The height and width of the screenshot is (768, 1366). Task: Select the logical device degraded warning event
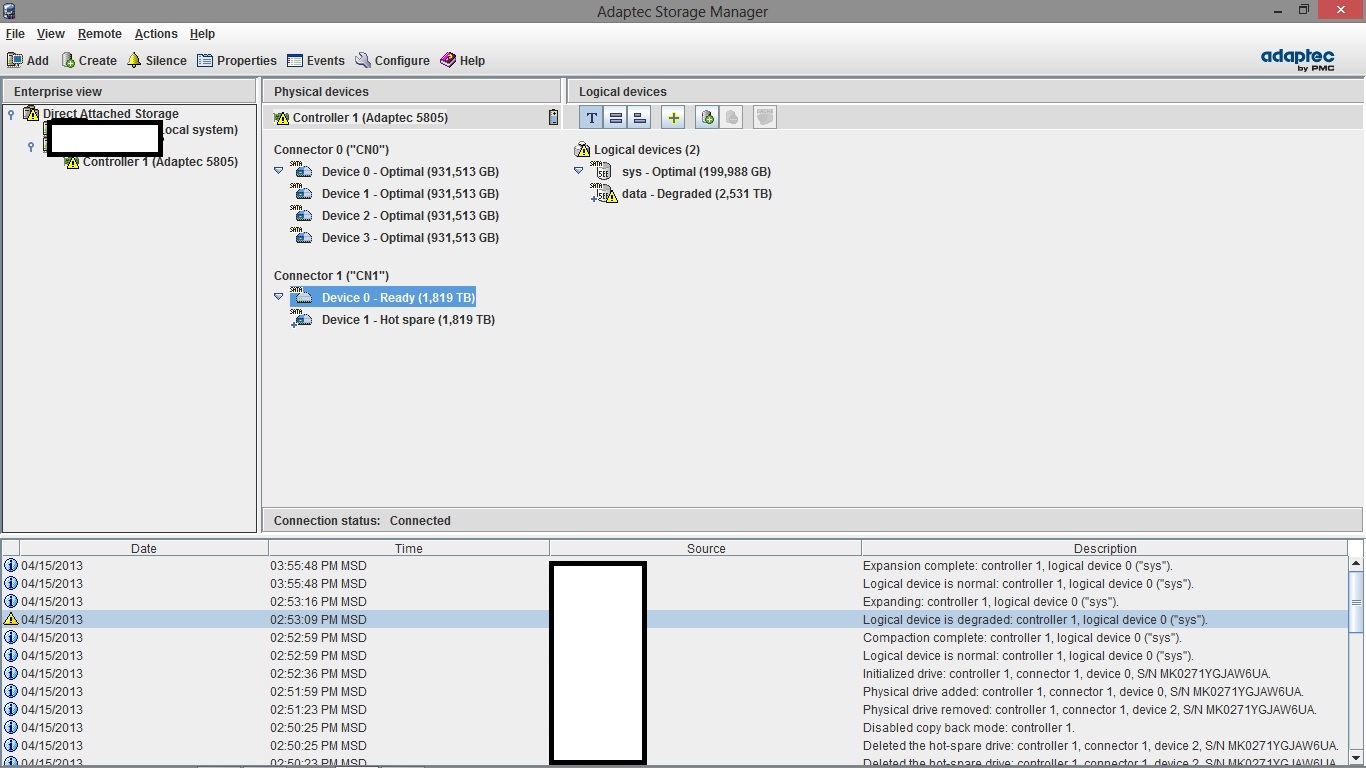(1034, 620)
